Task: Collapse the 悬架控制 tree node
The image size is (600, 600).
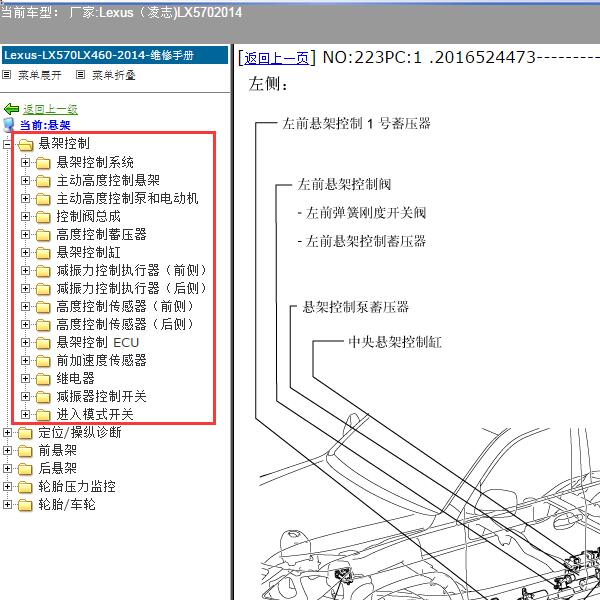Action: coord(7,145)
